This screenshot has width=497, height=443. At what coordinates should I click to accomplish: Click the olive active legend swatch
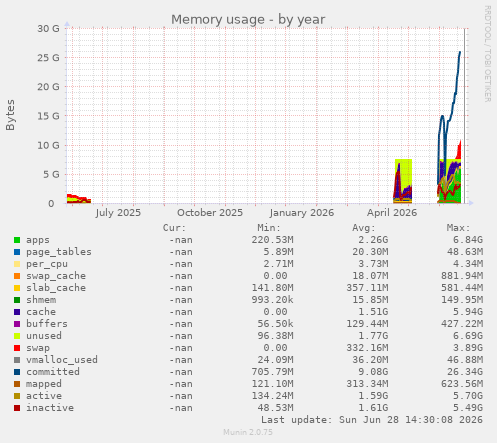(17, 396)
